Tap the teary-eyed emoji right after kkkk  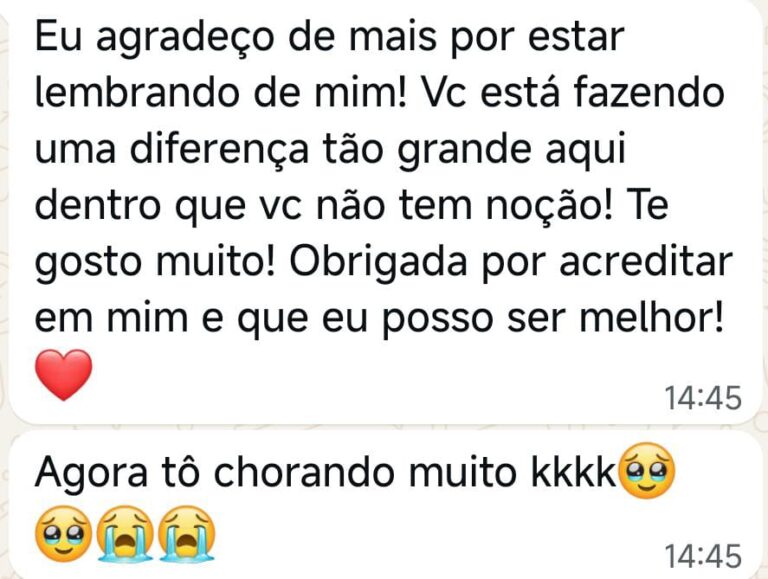click(x=648, y=471)
